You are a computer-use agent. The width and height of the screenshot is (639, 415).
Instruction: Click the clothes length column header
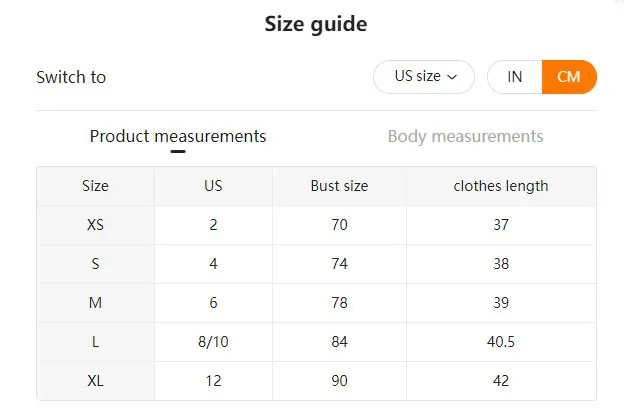(501, 186)
